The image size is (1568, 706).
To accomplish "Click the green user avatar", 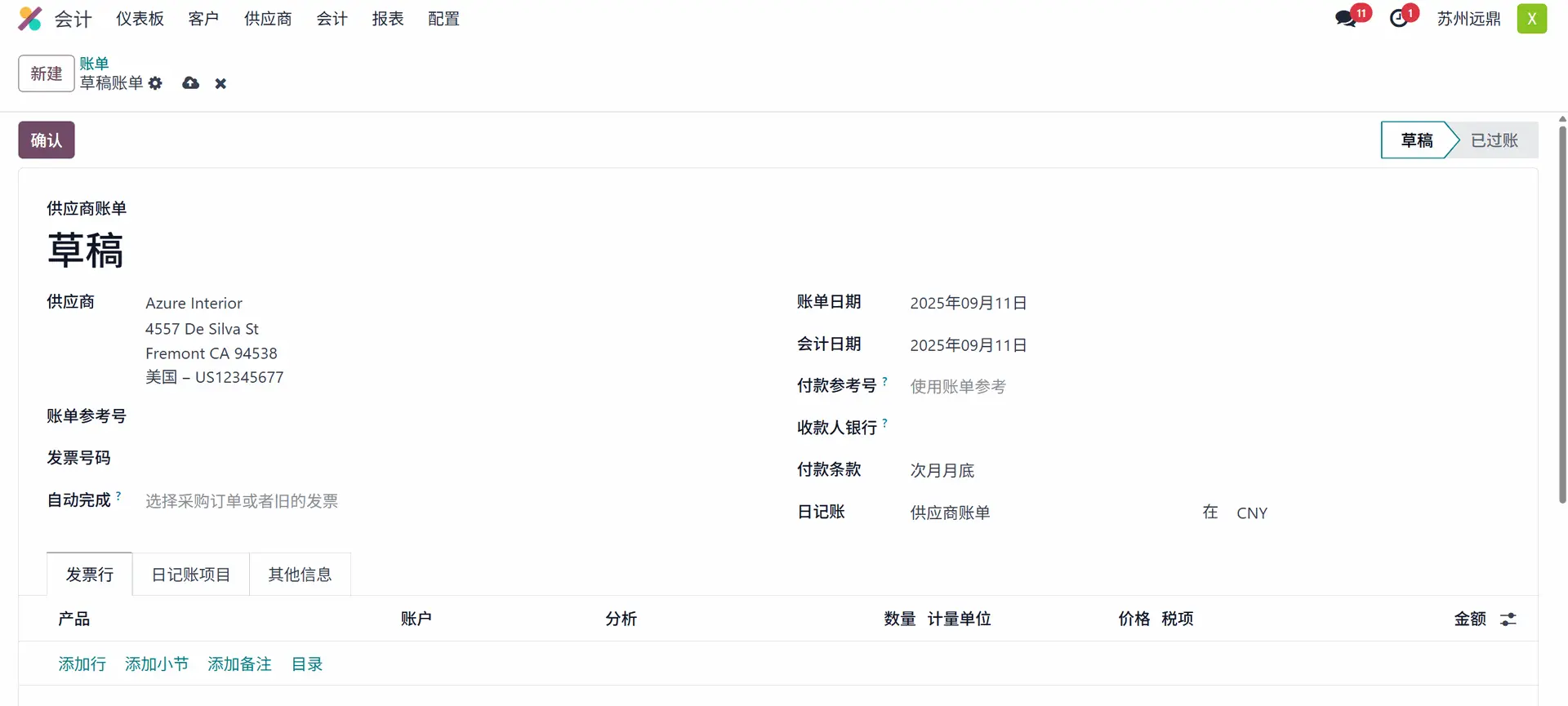I will coord(1531,19).
